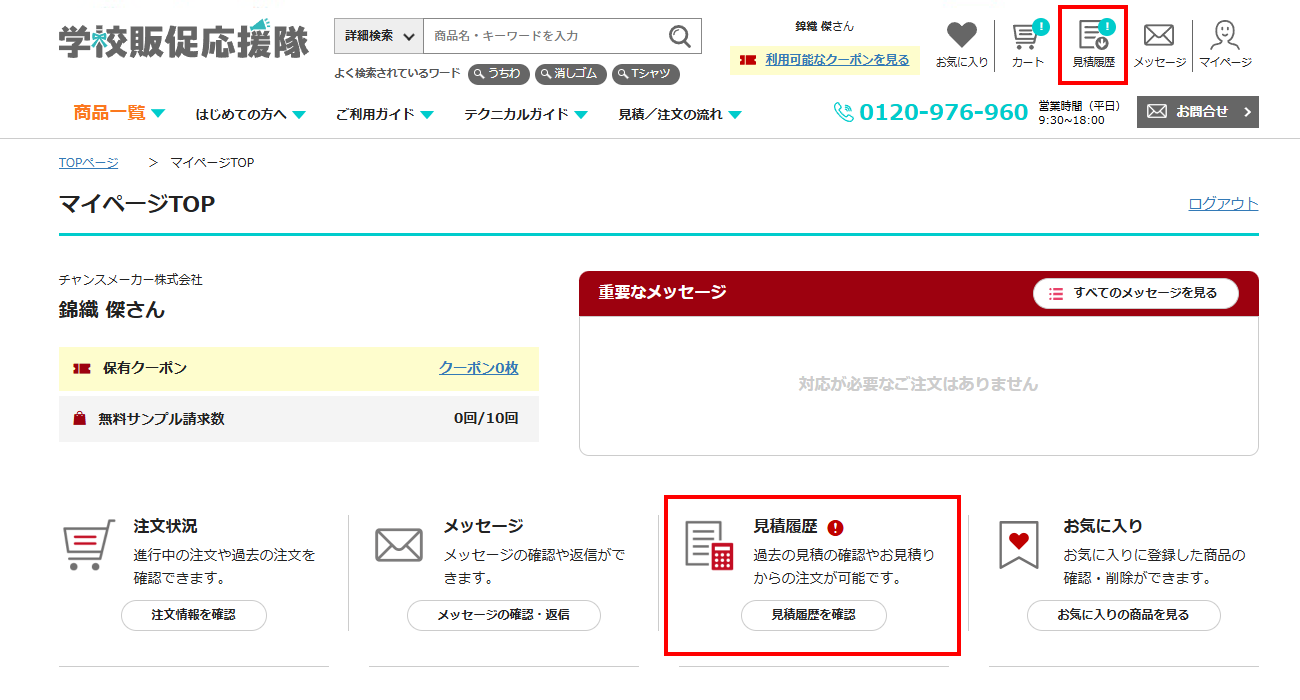Open the 見積／注文の流れ menu
The width and height of the screenshot is (1300, 700).
tap(680, 114)
